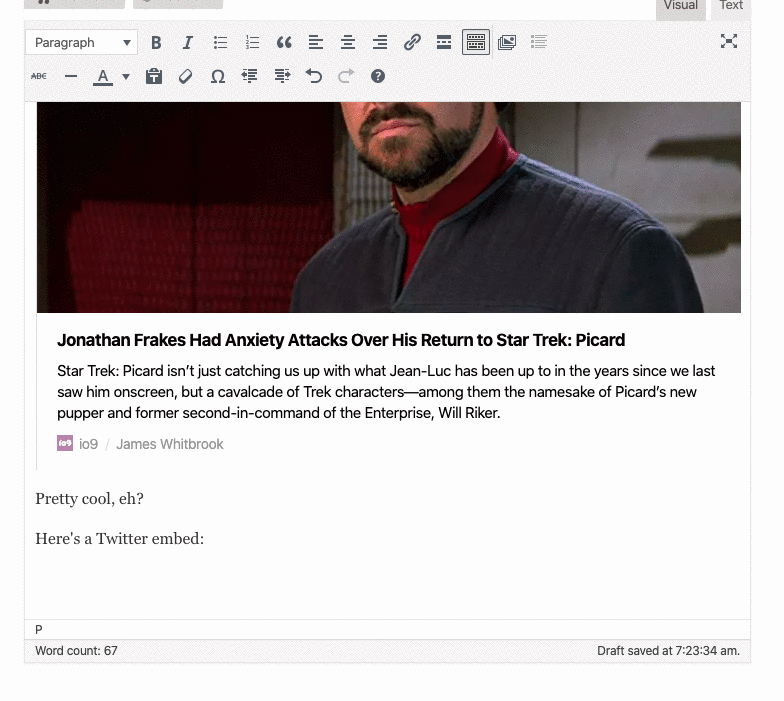Switch to the Text editor tab
This screenshot has height=701, width=784.
point(730,7)
